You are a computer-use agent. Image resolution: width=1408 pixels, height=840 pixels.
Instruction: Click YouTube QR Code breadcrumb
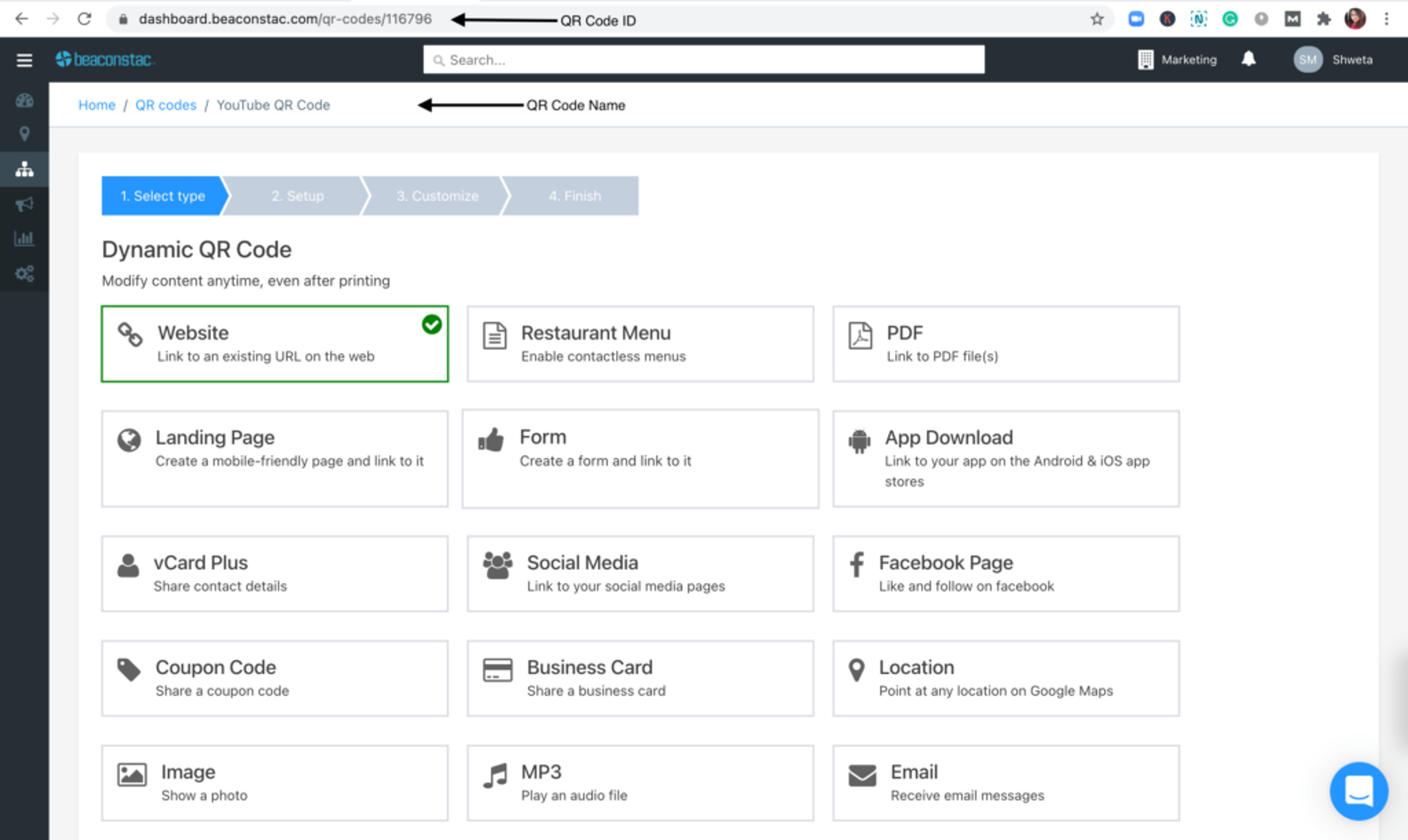(273, 105)
